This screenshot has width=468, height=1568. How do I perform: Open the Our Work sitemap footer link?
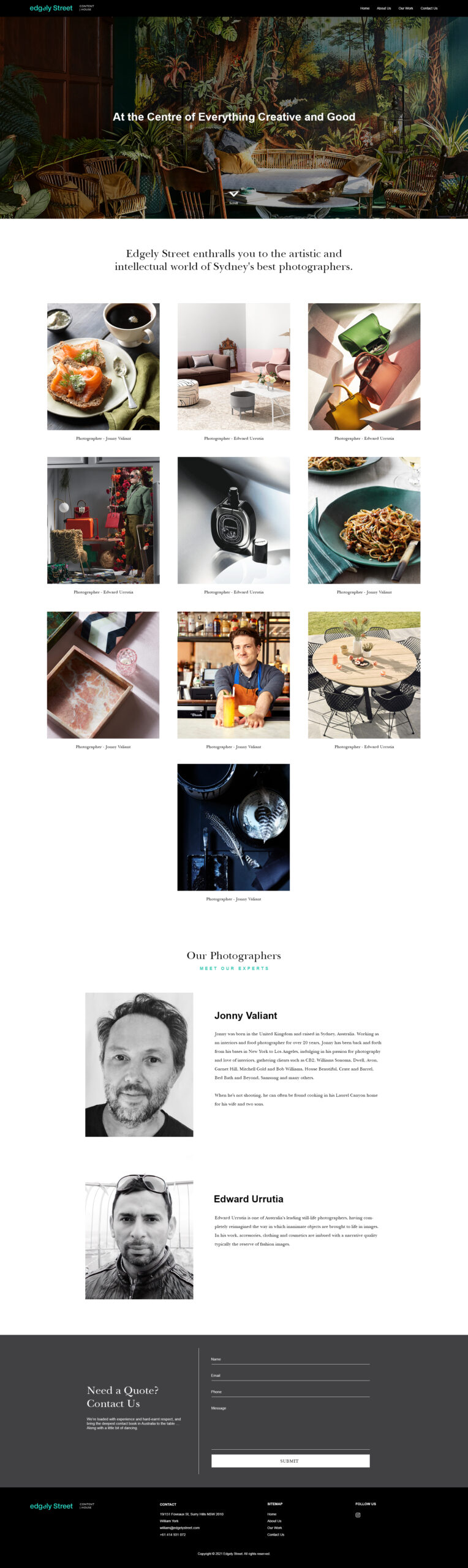274,1528
